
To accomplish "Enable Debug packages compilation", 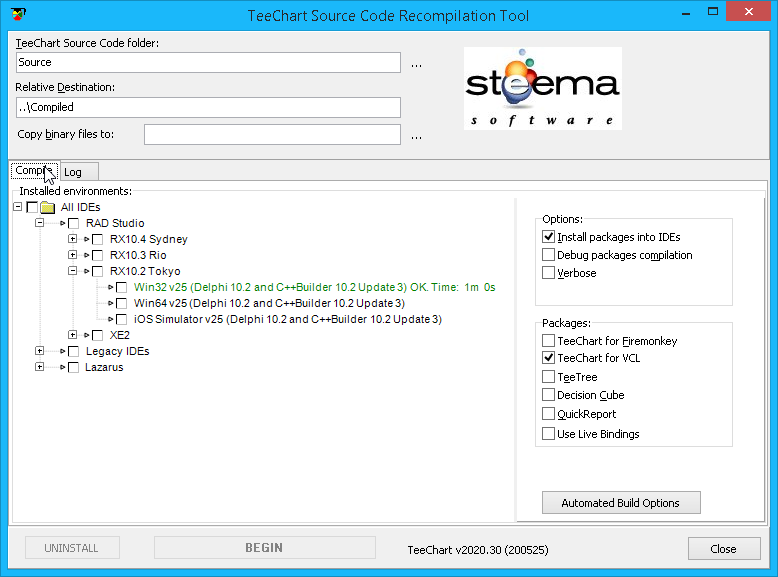I will (548, 255).
